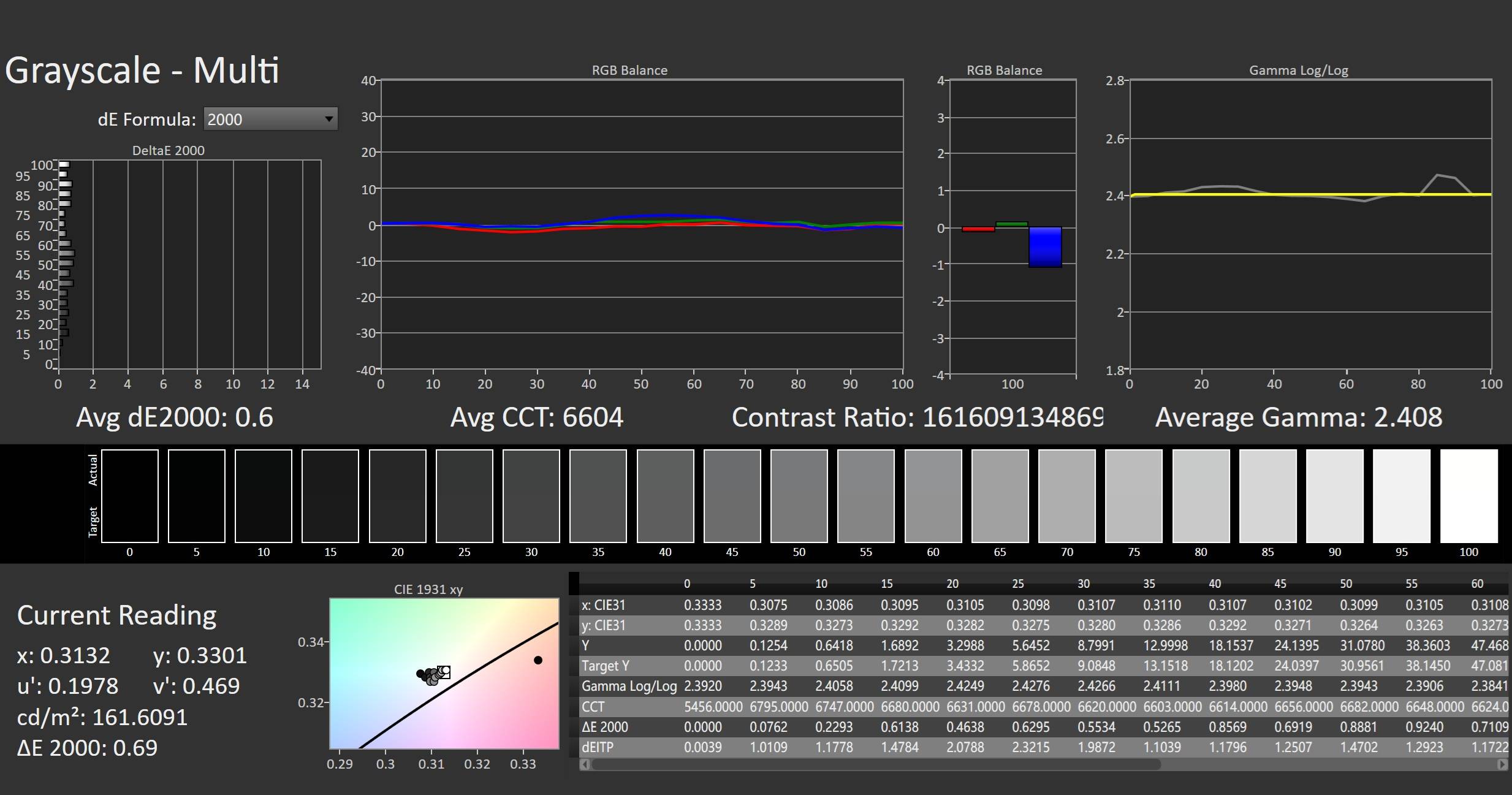Select the 50 percent gray swatch
Image resolution: width=1512 pixels, height=795 pixels.
(799, 496)
